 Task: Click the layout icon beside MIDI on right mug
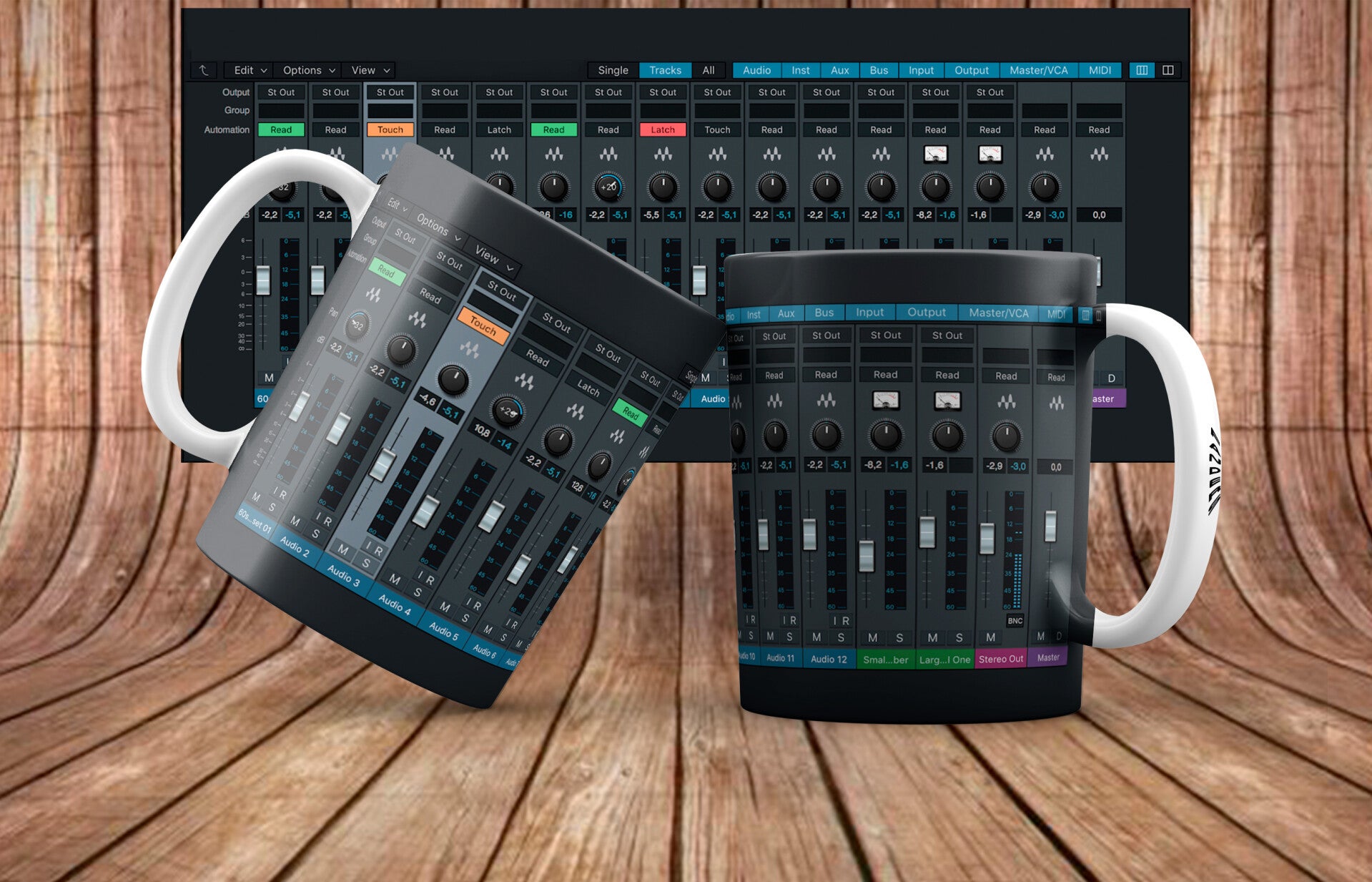click(1085, 315)
